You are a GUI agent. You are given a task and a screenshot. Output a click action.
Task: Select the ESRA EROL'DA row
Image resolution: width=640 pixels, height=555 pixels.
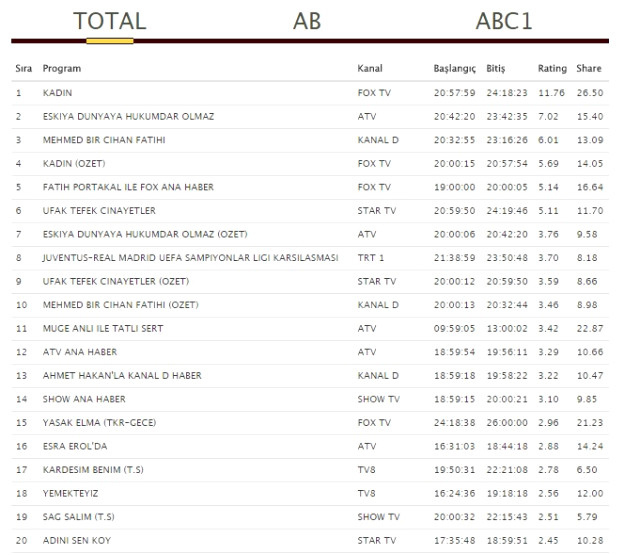tap(77, 446)
